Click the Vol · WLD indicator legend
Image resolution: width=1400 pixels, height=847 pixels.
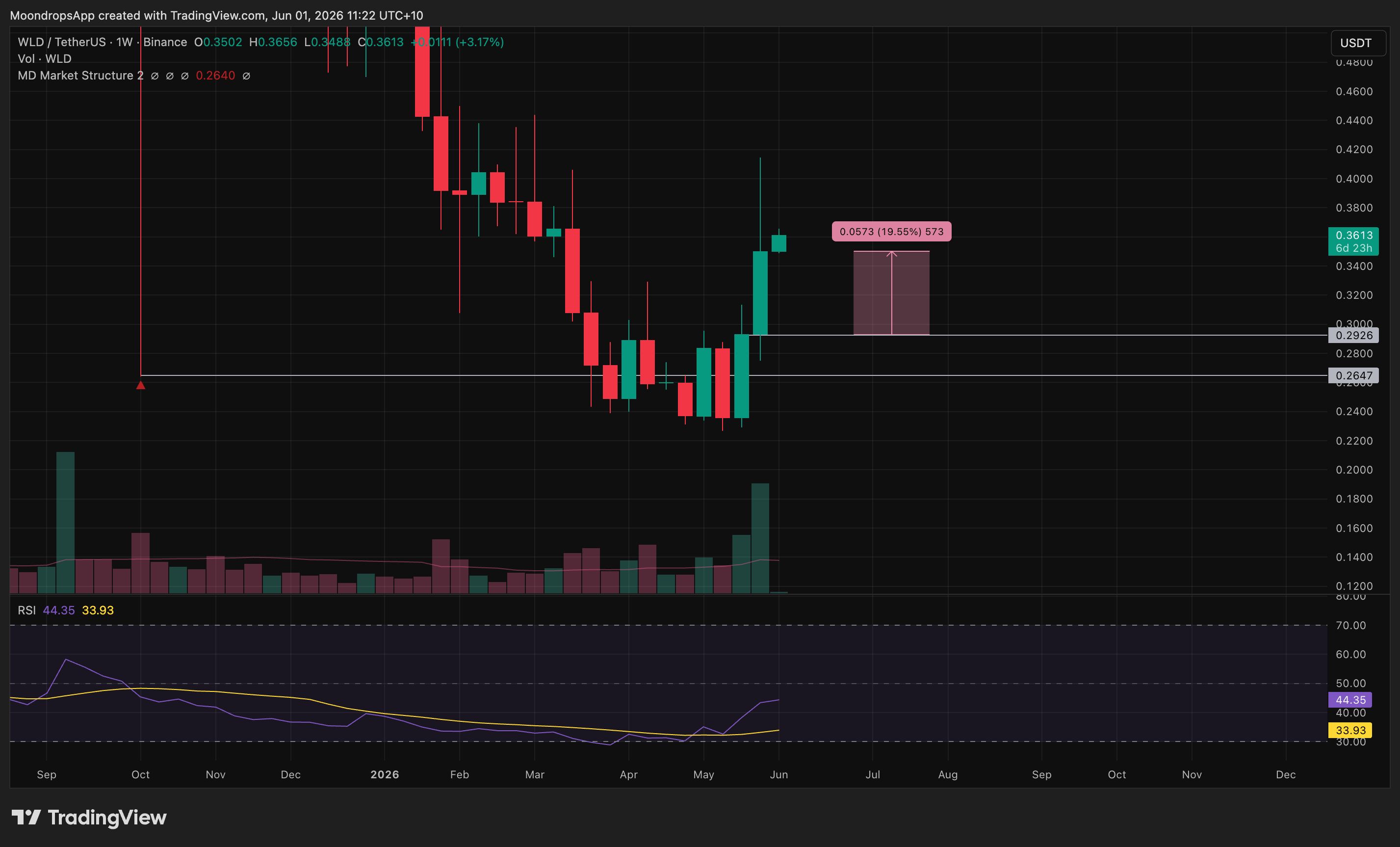point(44,58)
